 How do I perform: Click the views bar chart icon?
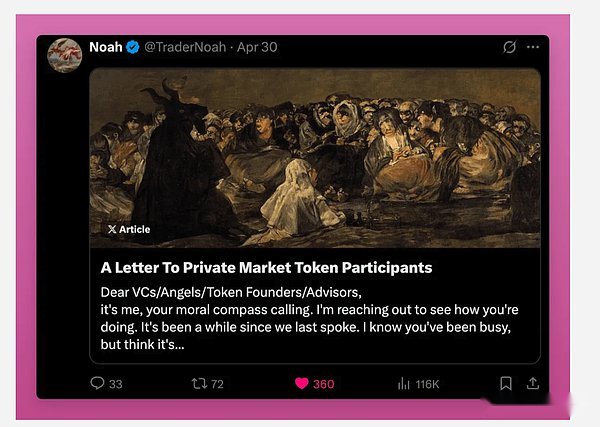pos(404,383)
